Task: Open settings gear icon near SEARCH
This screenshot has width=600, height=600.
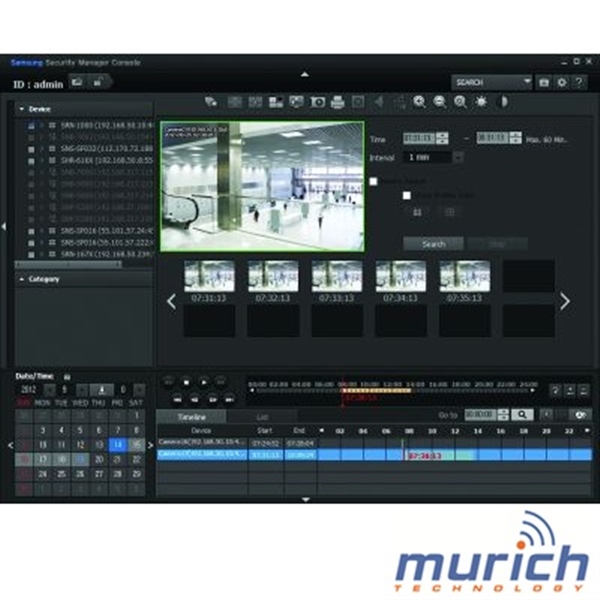Action: point(561,82)
